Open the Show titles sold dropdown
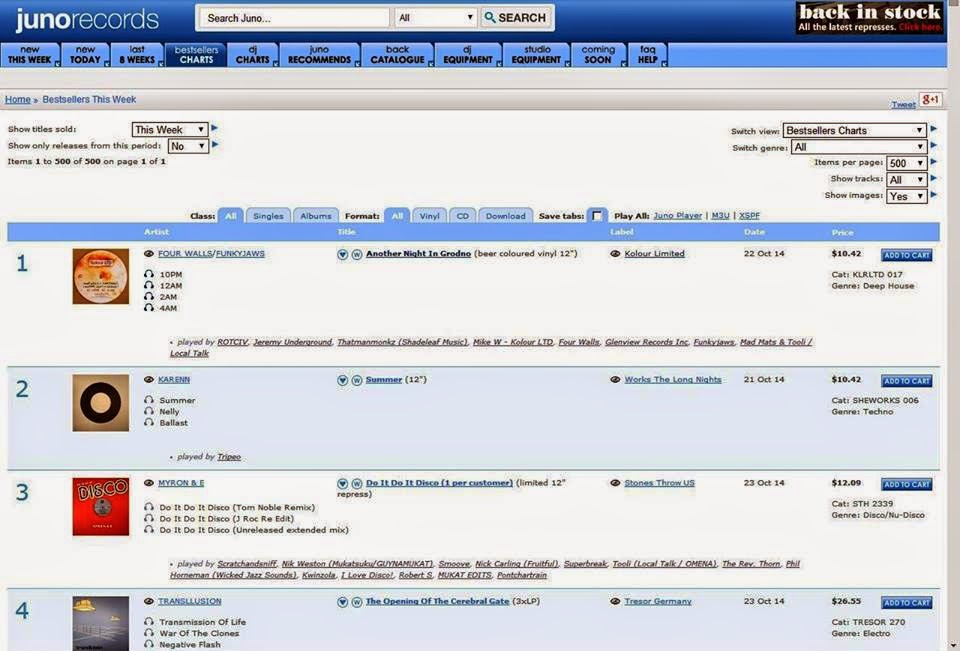 click(x=170, y=129)
